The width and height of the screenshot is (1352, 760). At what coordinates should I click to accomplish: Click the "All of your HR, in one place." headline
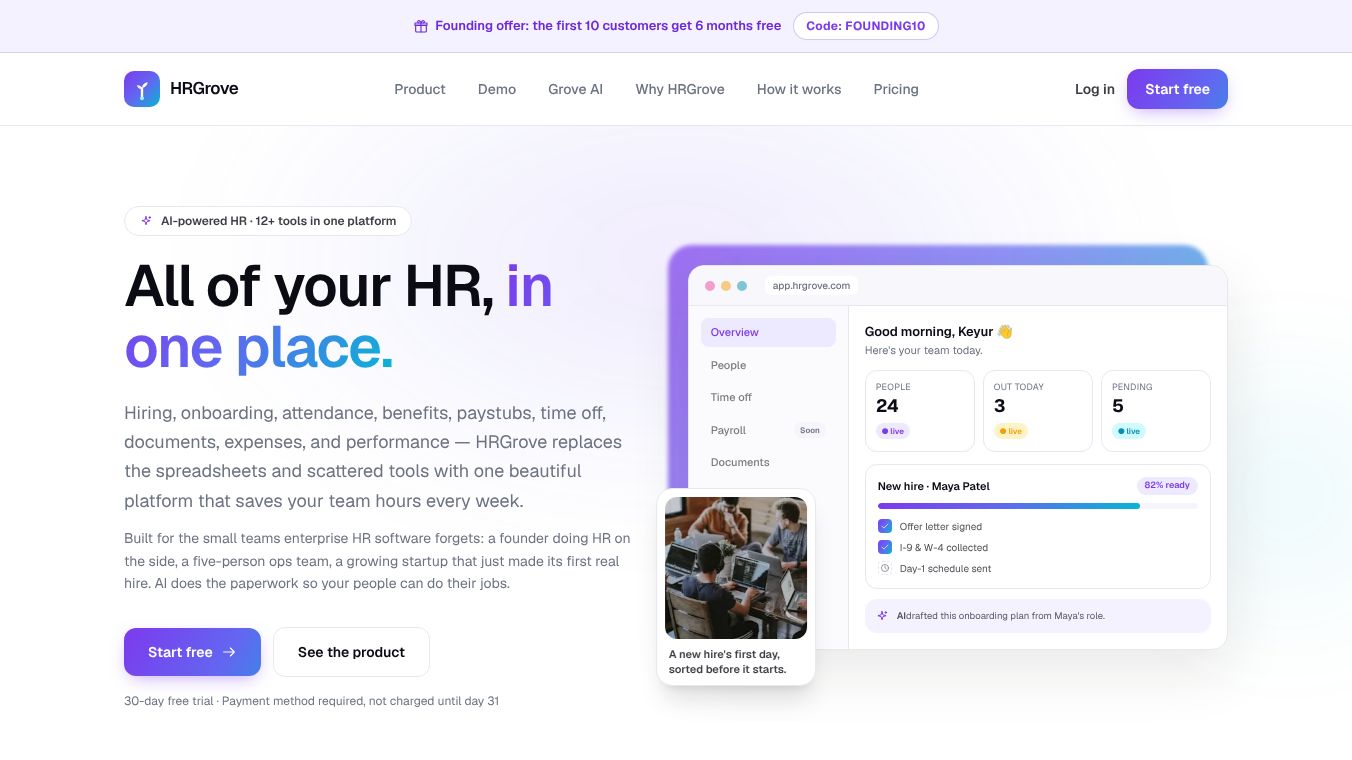click(x=339, y=317)
